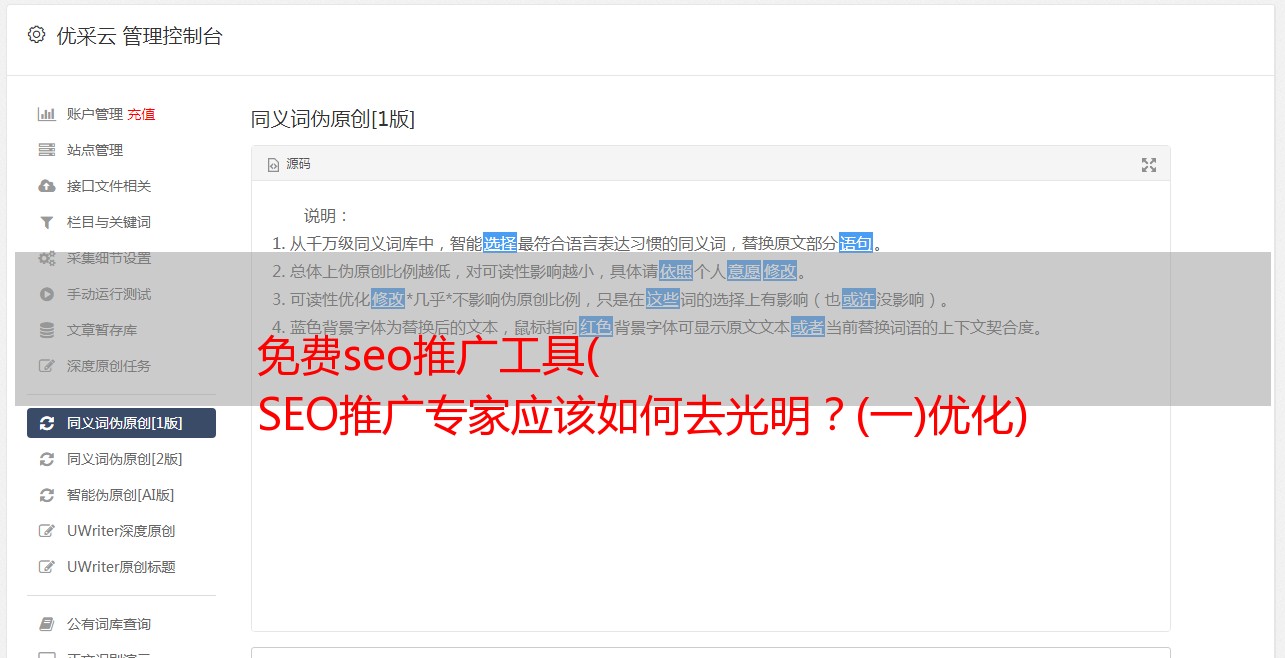This screenshot has width=1285, height=658.
Task: Click the red 充值 recharge link
Action: (x=141, y=114)
